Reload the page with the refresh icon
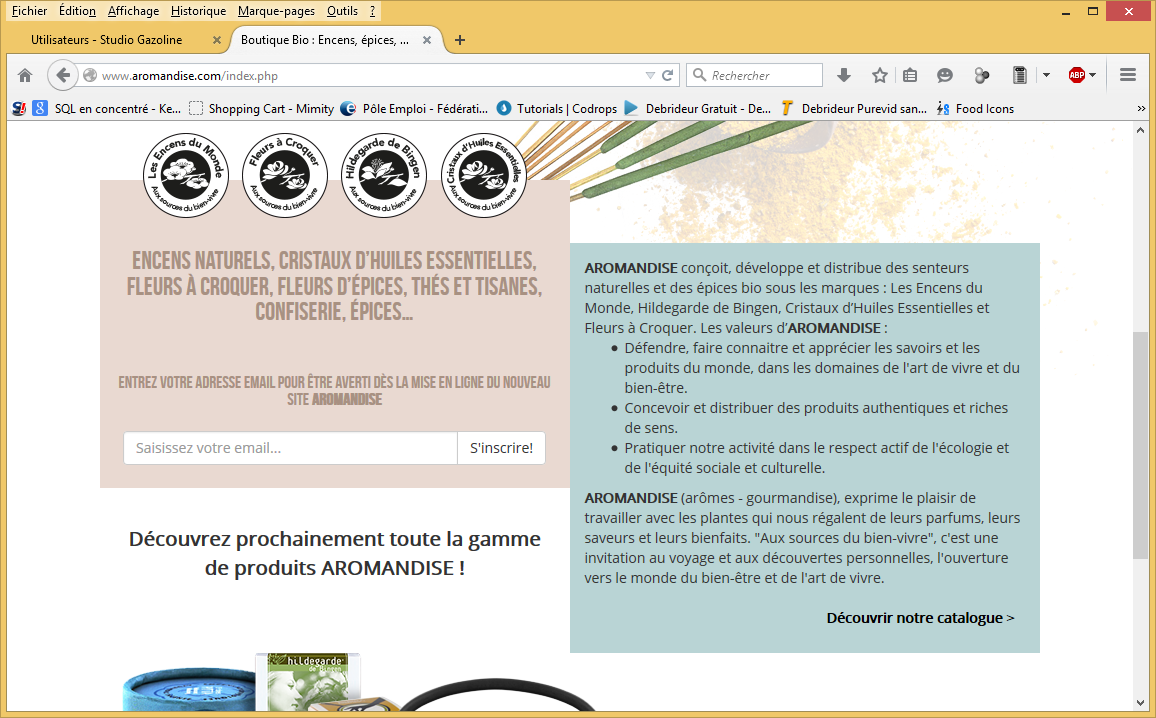 668,75
